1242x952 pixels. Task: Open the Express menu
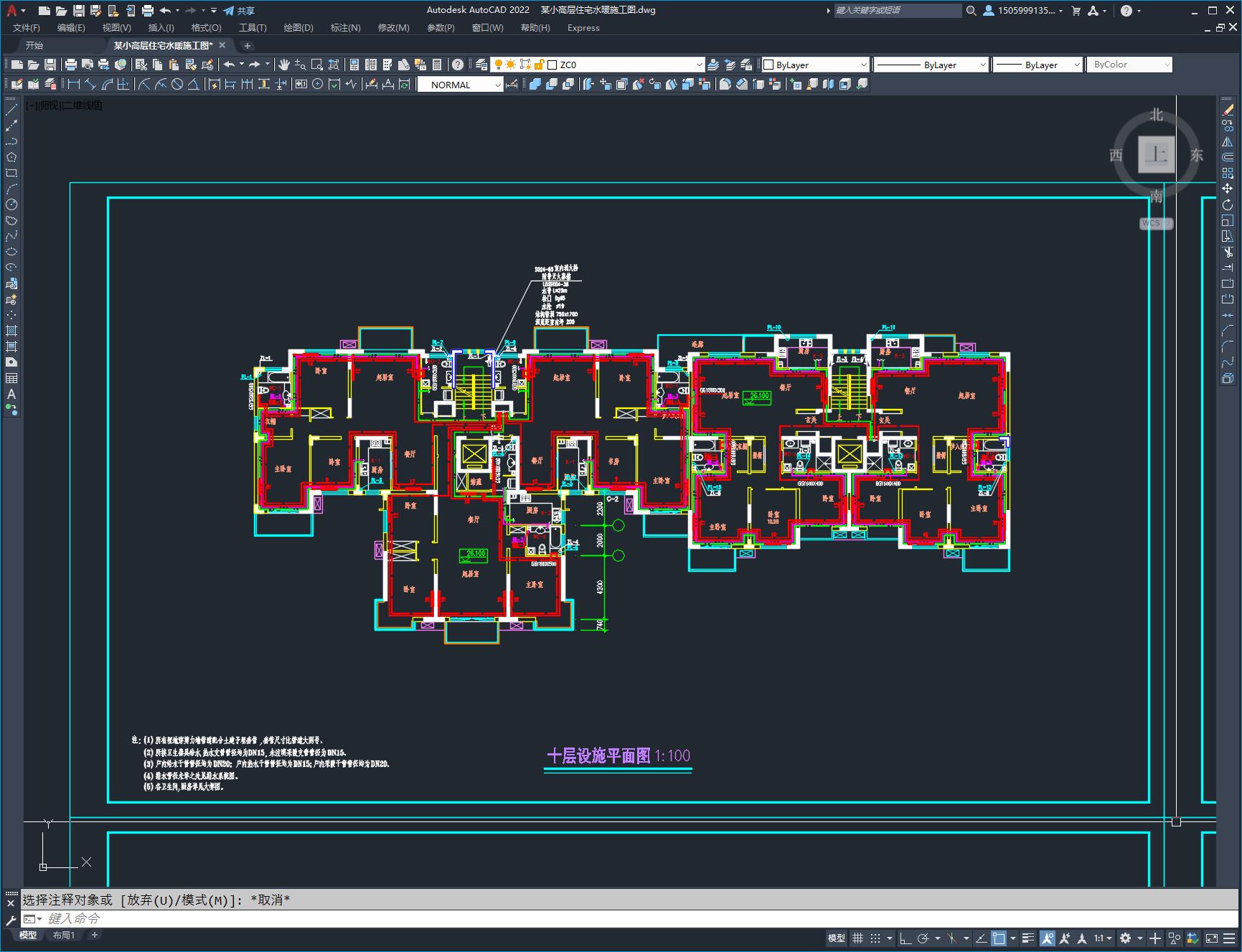tap(583, 28)
